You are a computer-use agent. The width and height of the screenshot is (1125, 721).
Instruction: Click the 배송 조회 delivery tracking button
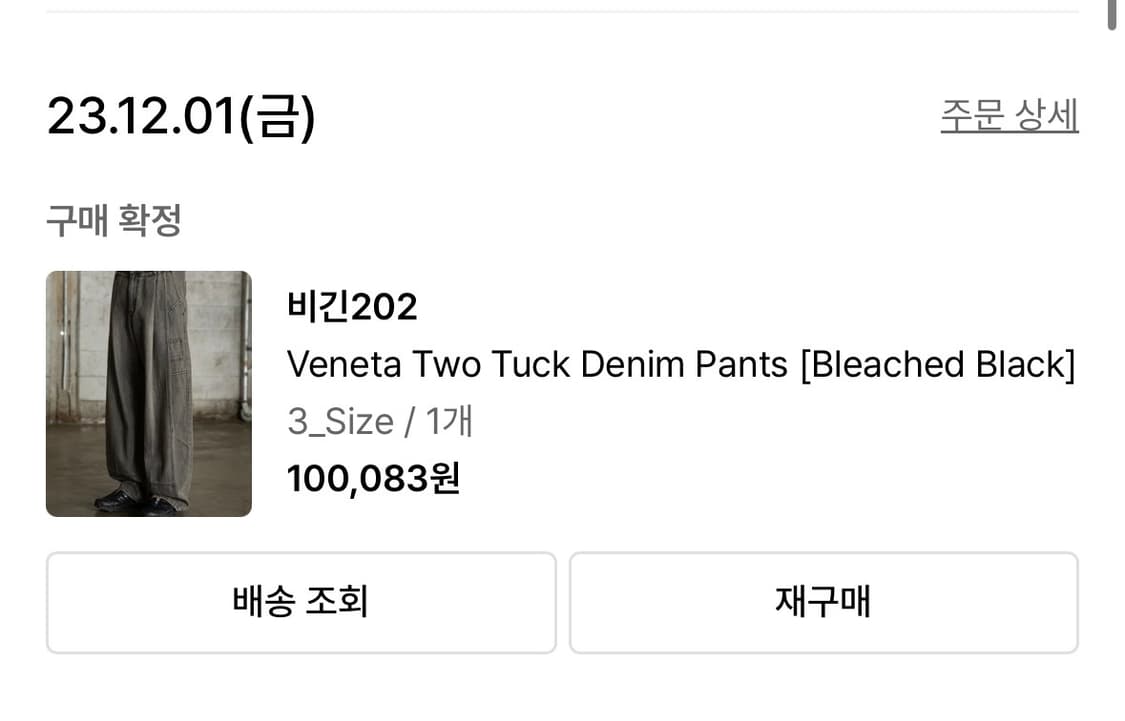(300, 602)
